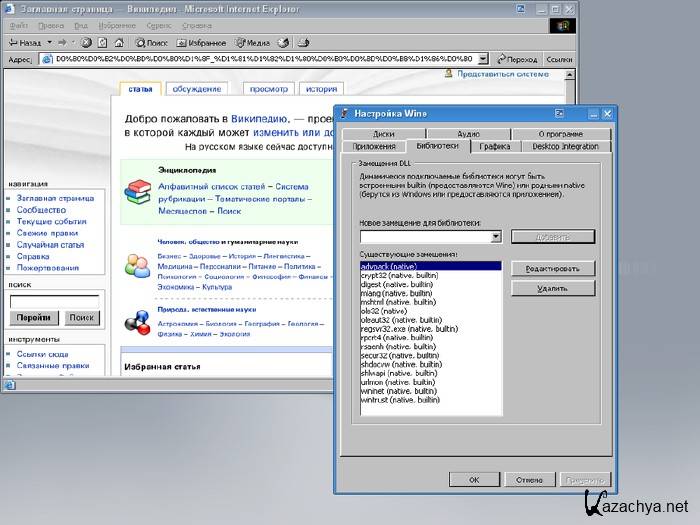Expand the address bar dropdown arrow
This screenshot has width=700, height=525.
click(x=483, y=60)
